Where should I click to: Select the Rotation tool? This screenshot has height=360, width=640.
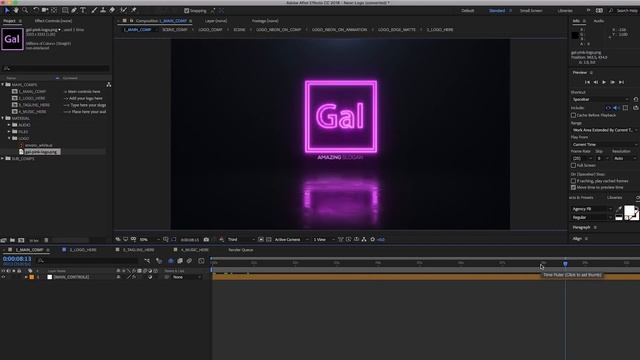[36, 10]
